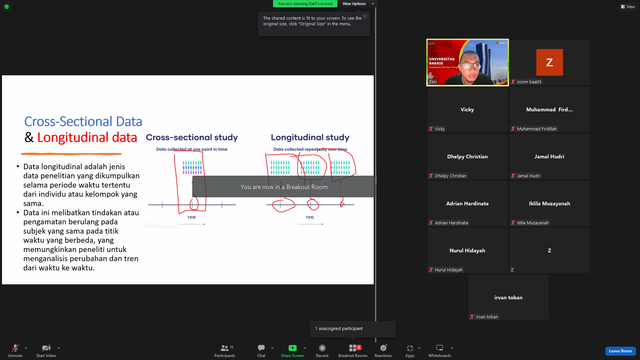This screenshot has height=360, width=640.
Task: Click muted mic icon on Jamal Hudri's tile
Action: click(x=513, y=176)
